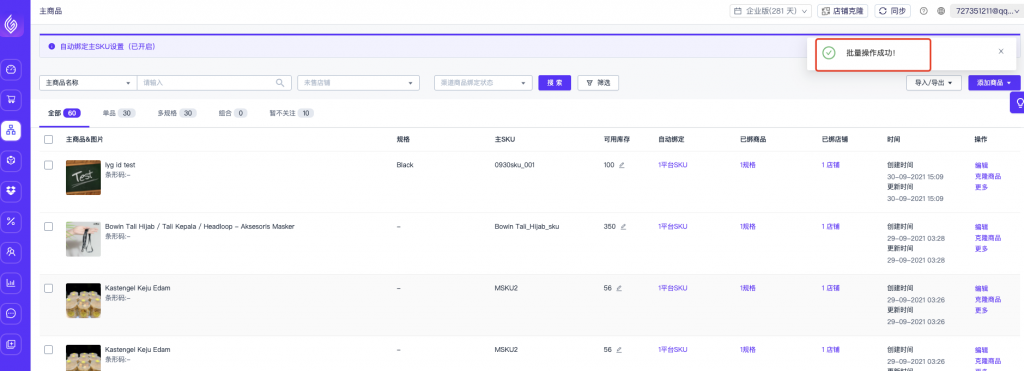Switch to the 单品 30 tab
This screenshot has height=371, width=1024.
coord(118,113)
